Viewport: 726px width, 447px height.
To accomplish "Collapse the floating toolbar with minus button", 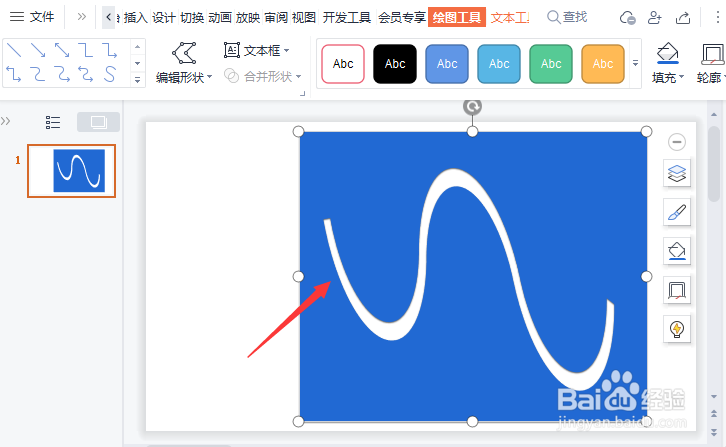I will tap(676, 142).
